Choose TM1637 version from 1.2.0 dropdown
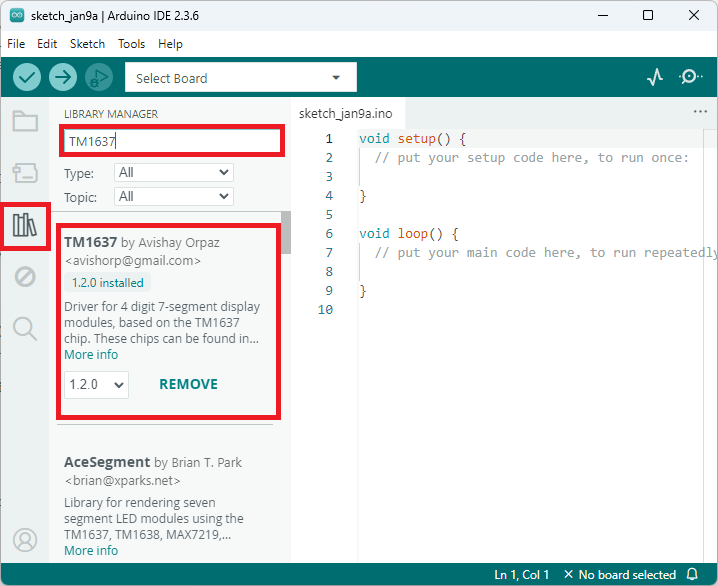 [96, 384]
